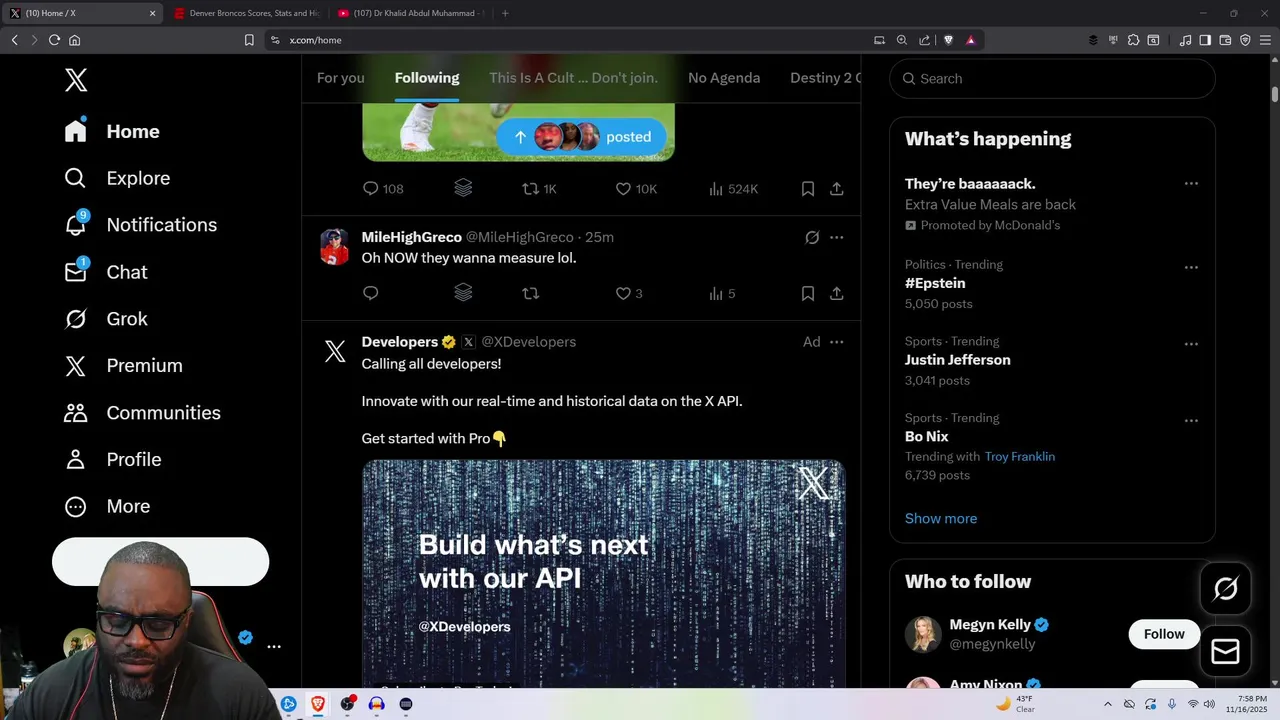Go to Home in the left sidebar
This screenshot has height=720, width=1280.
[112, 131]
